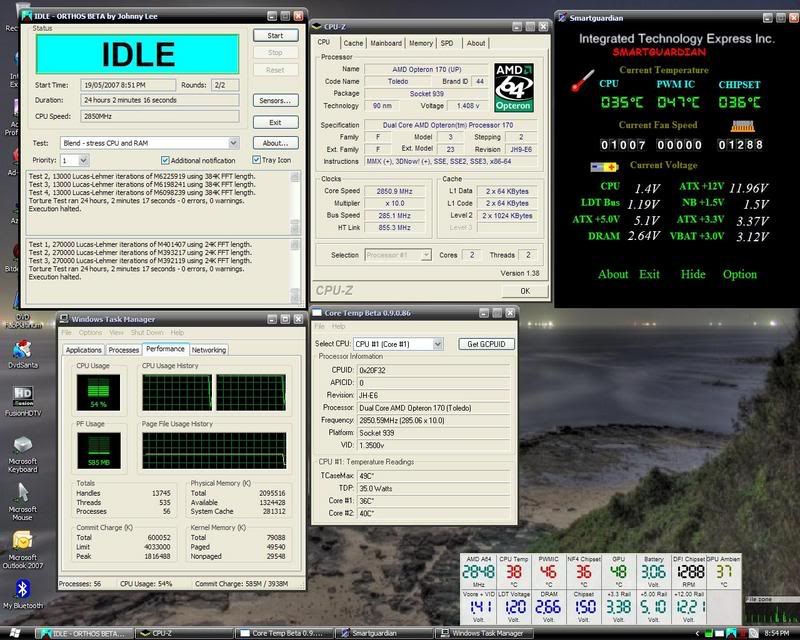Click the GPU 48 °C gadget tile
Screen dimensions: 800x640
[618, 572]
